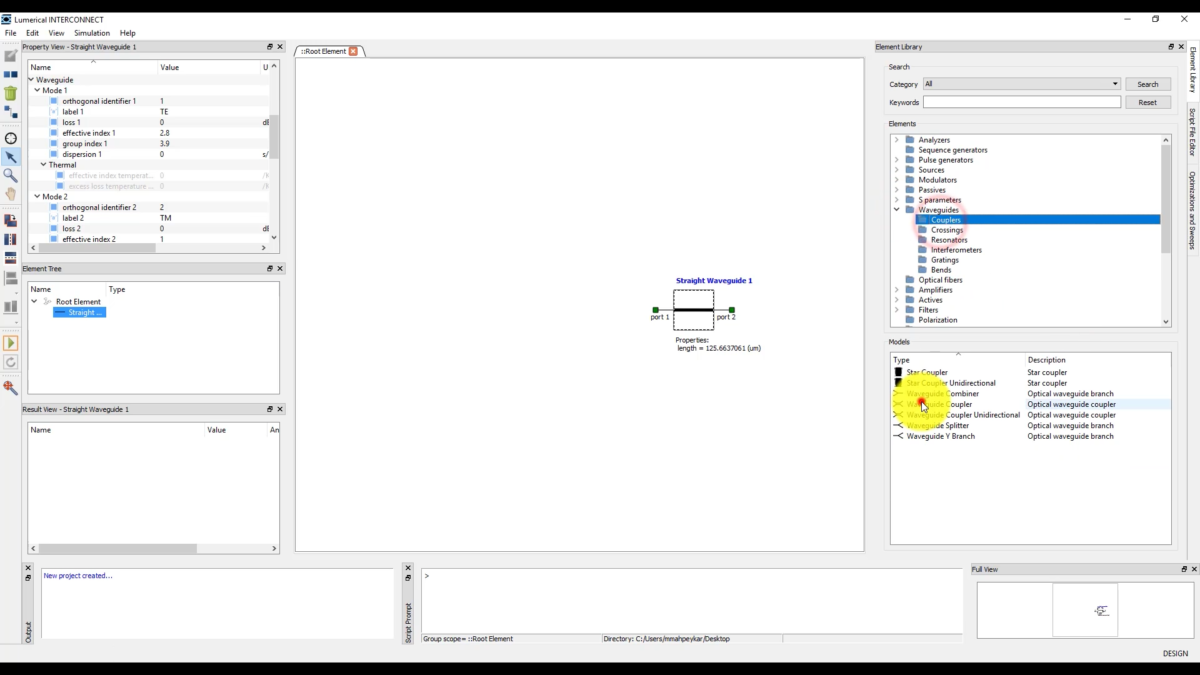1200x675 pixels.
Task: Collapse the Thermal property group
Action: coord(43,165)
